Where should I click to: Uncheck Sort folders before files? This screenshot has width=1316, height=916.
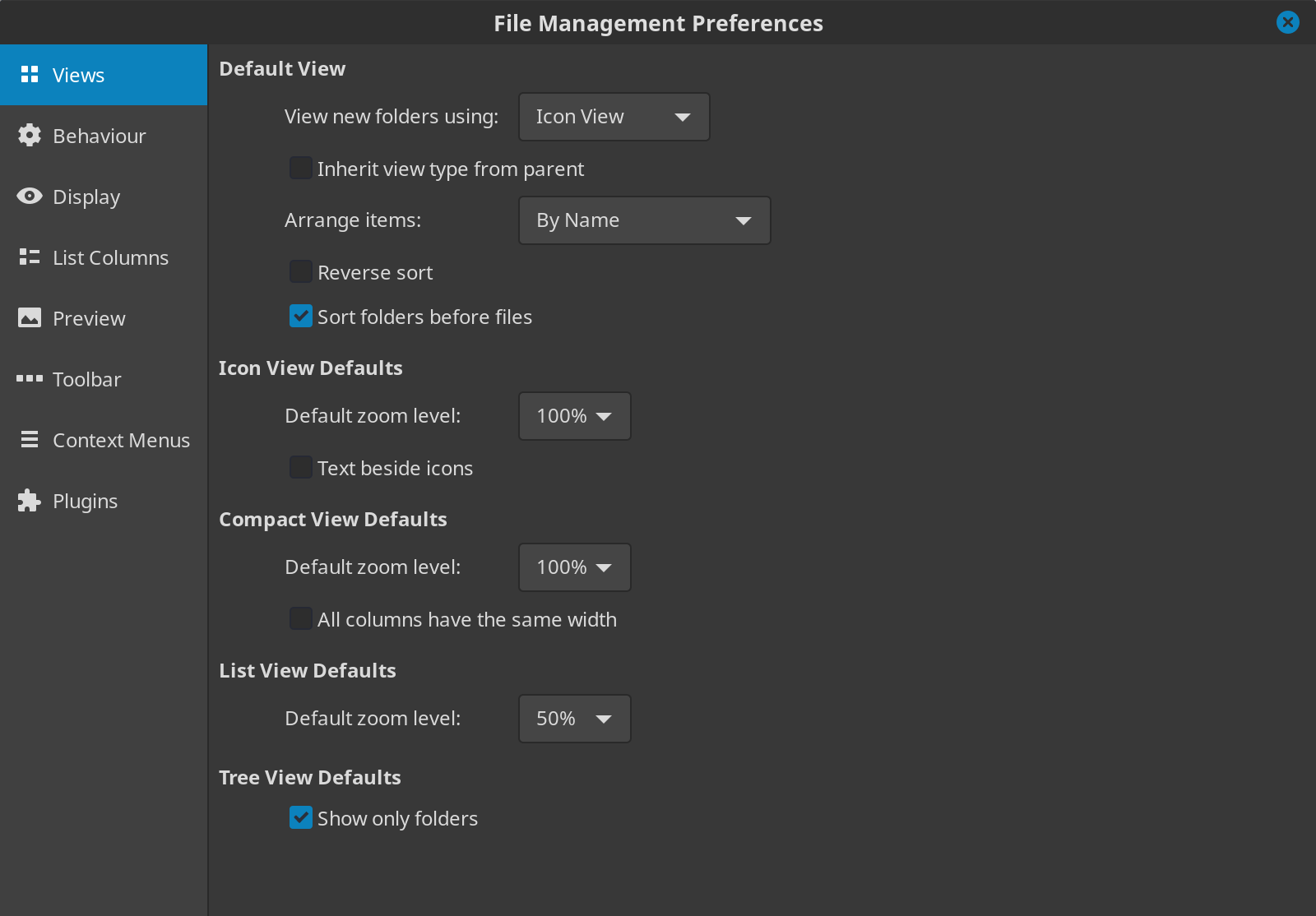(301, 317)
